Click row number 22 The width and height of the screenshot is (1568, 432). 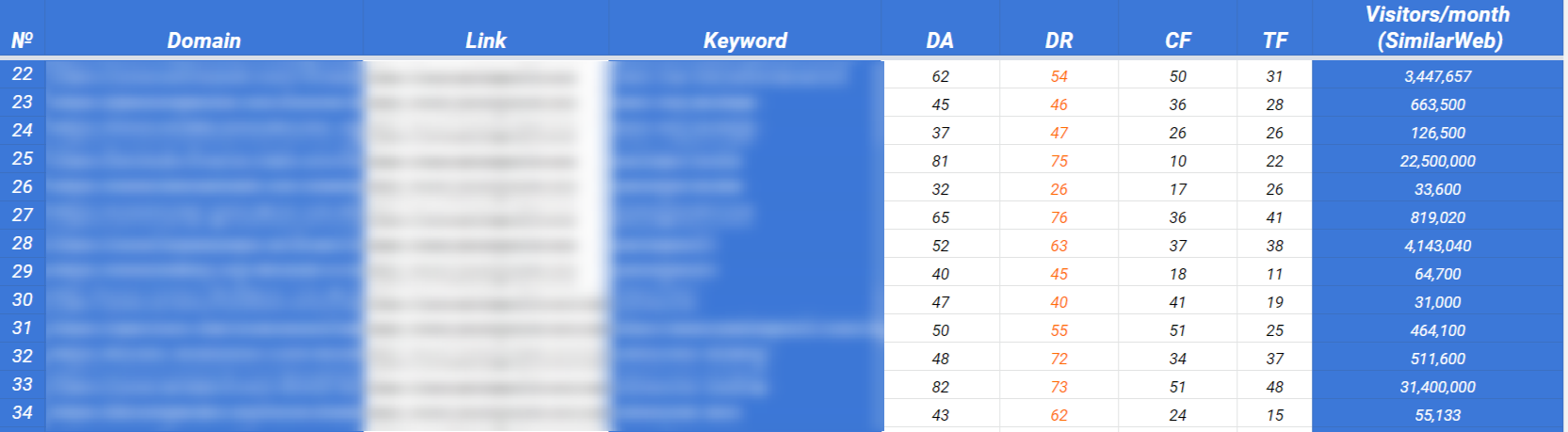(x=23, y=74)
